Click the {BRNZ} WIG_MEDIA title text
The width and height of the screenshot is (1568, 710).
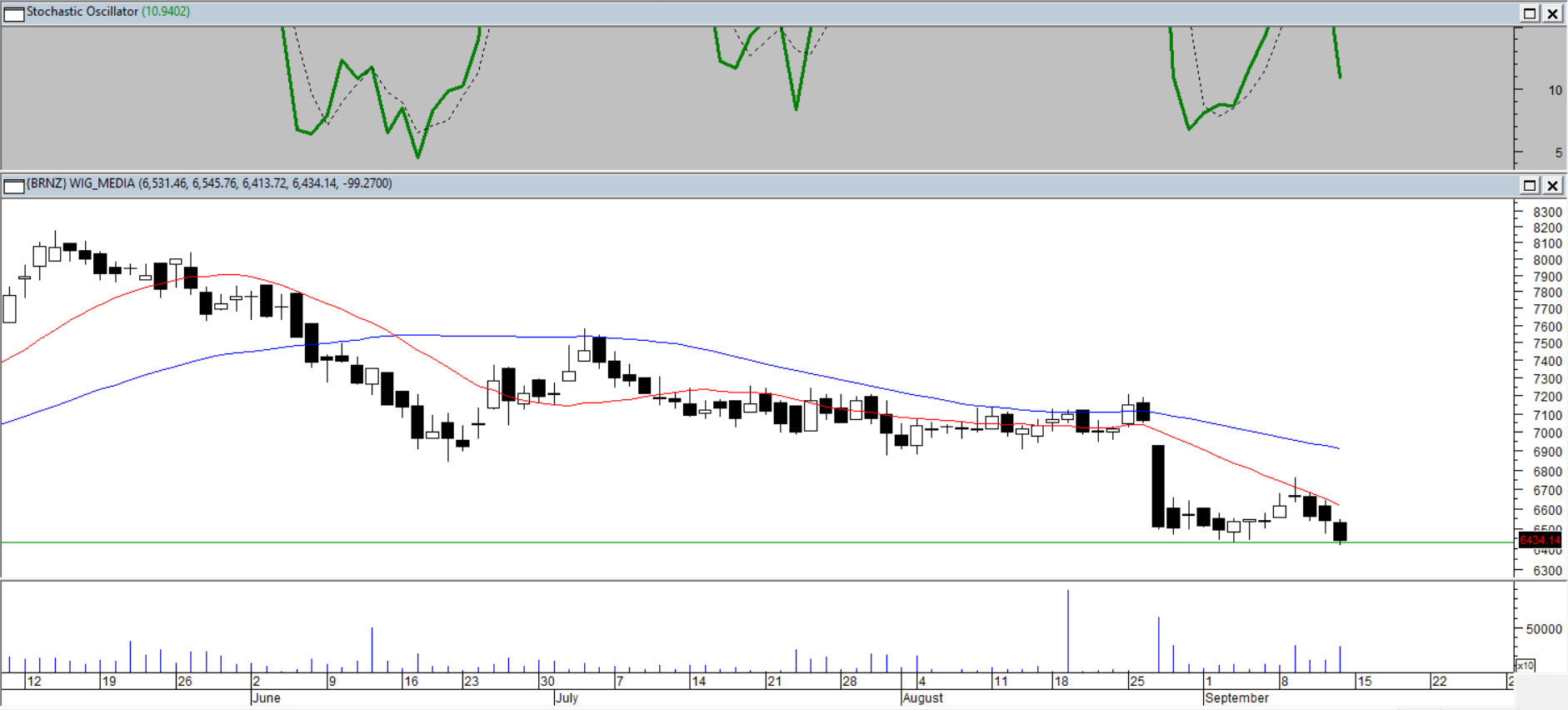pyautogui.click(x=80, y=183)
